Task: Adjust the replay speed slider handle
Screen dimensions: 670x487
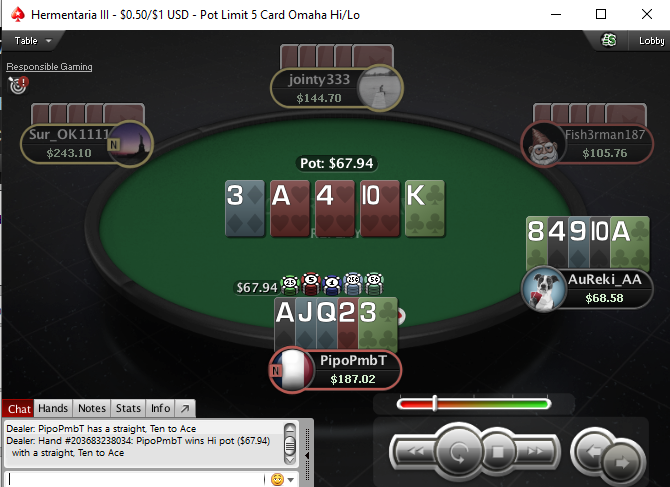Action: point(435,403)
